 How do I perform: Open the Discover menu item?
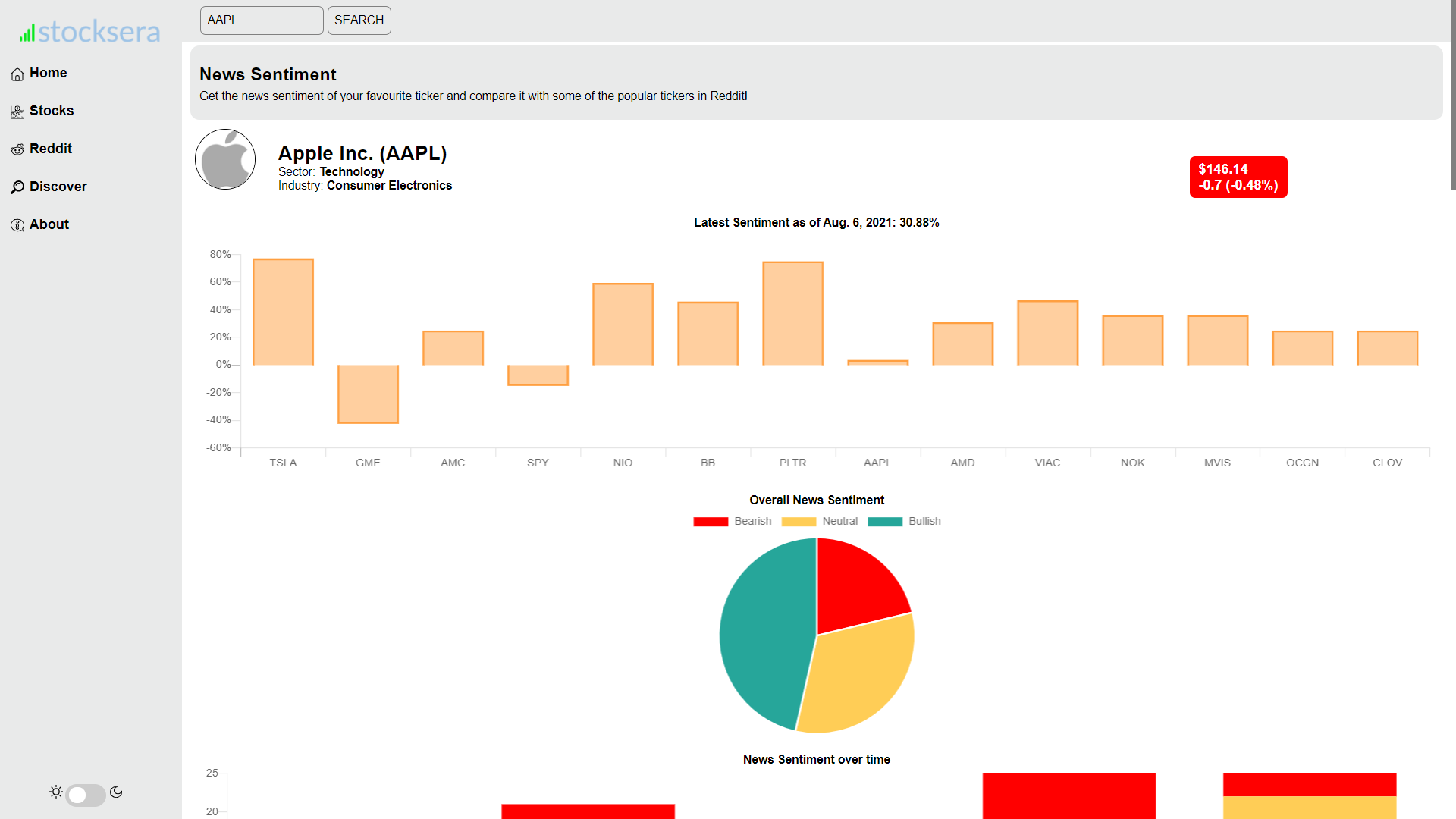pyautogui.click(x=58, y=187)
